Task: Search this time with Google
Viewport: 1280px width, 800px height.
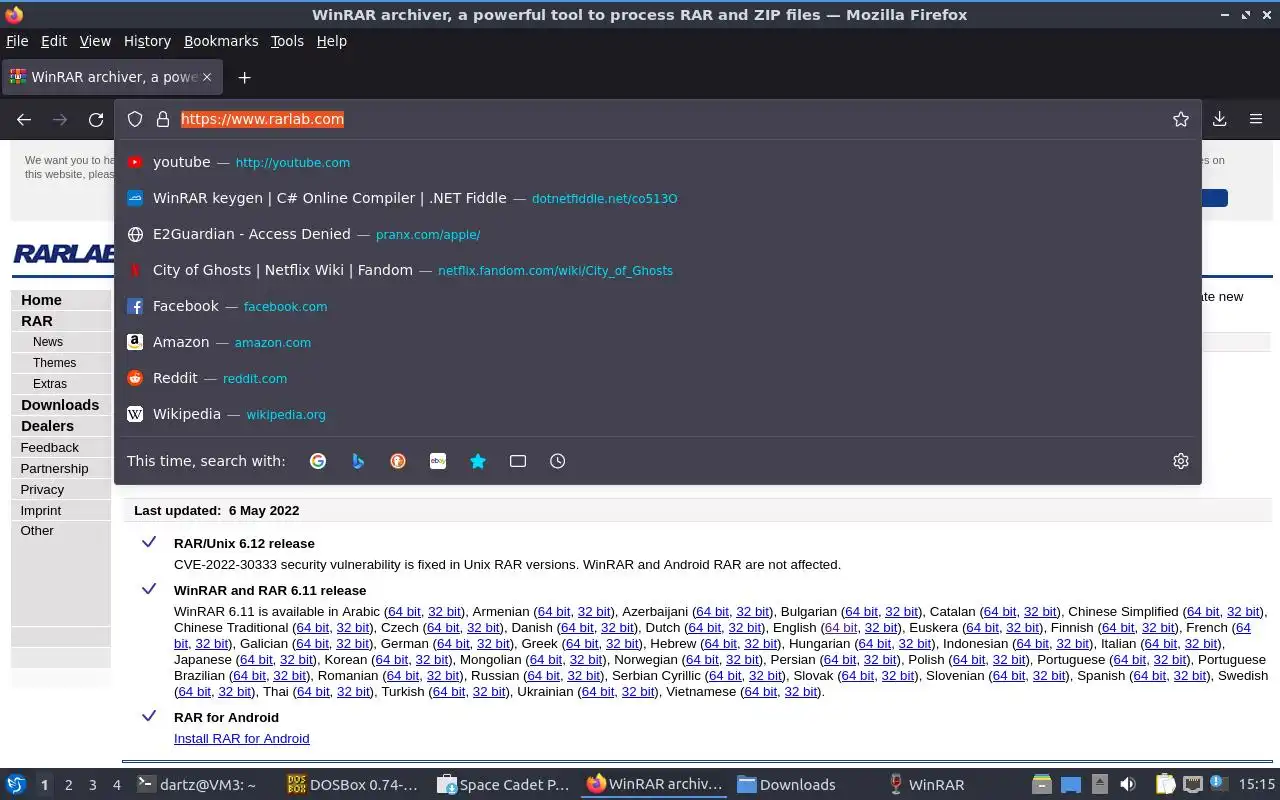Action: pyautogui.click(x=318, y=461)
